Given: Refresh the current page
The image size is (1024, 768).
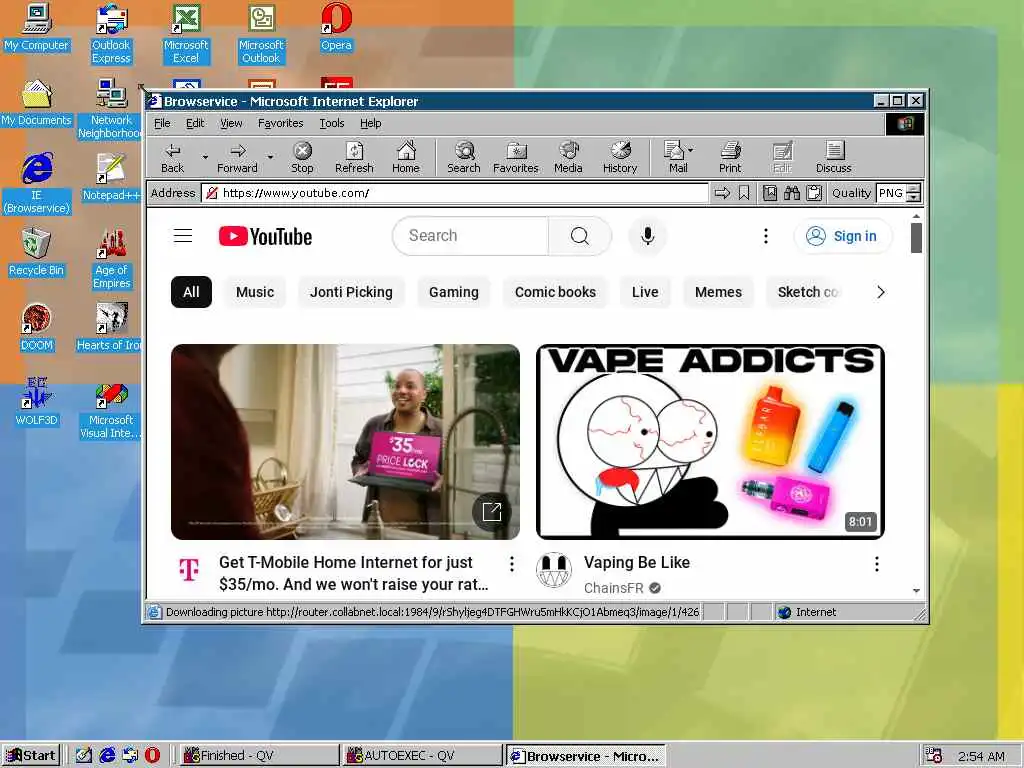Looking at the screenshot, I should (x=354, y=158).
